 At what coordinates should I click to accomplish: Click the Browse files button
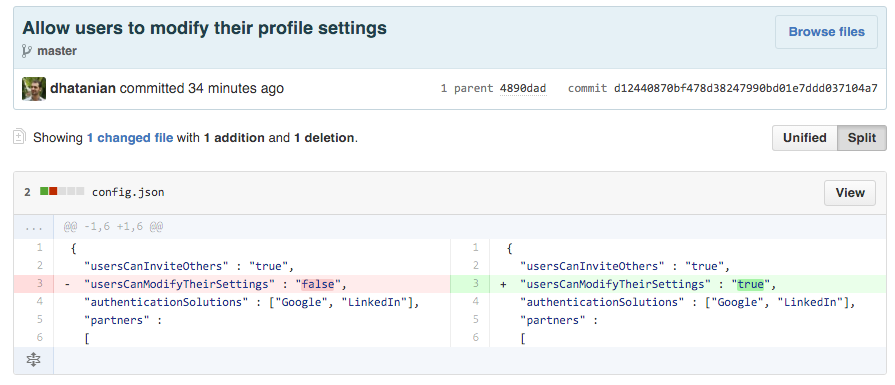[x=826, y=32]
